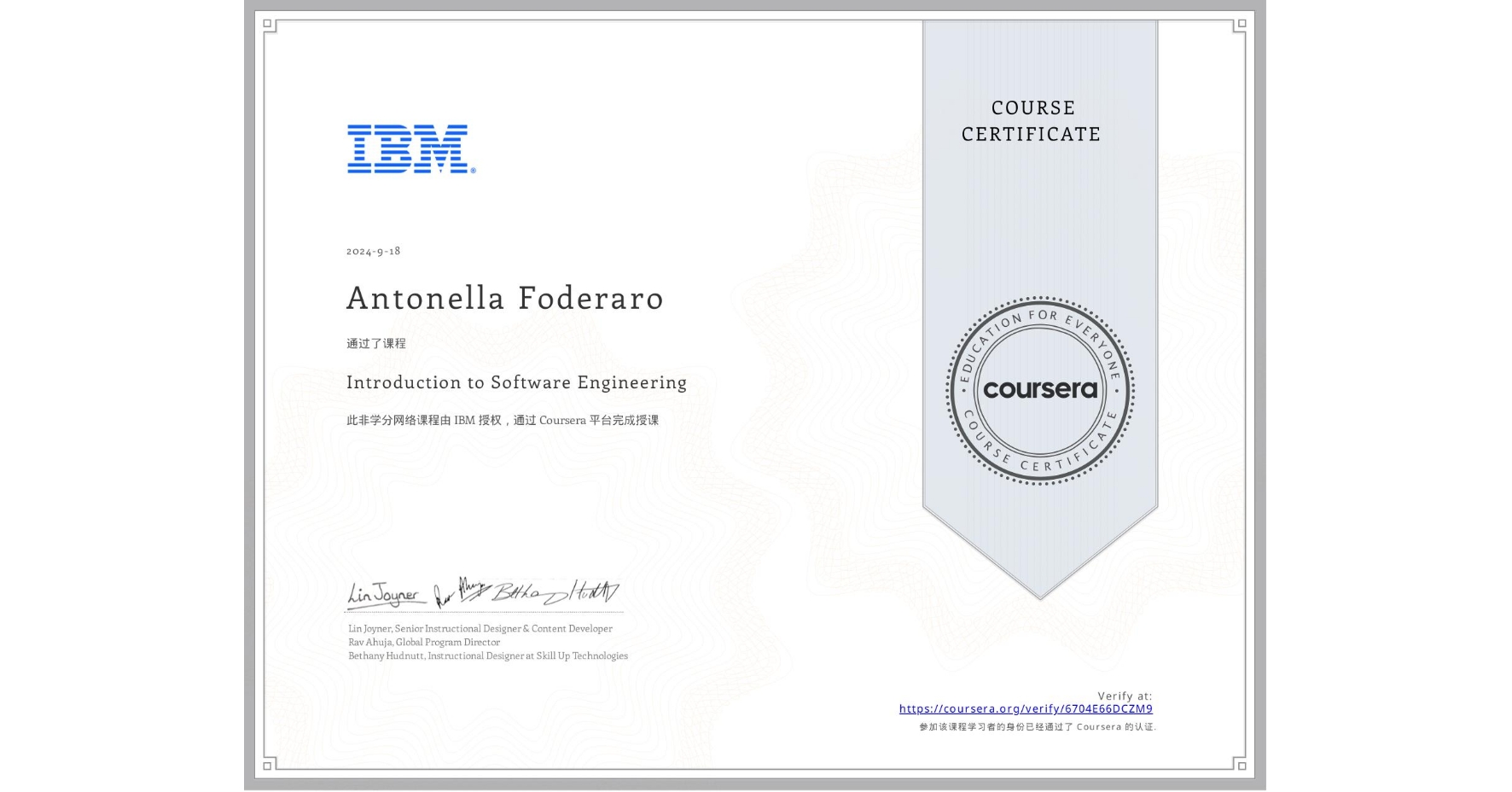This screenshot has width=1512, height=792.
Task: Select the Chinese completion statement text
Action: click(x=502, y=420)
